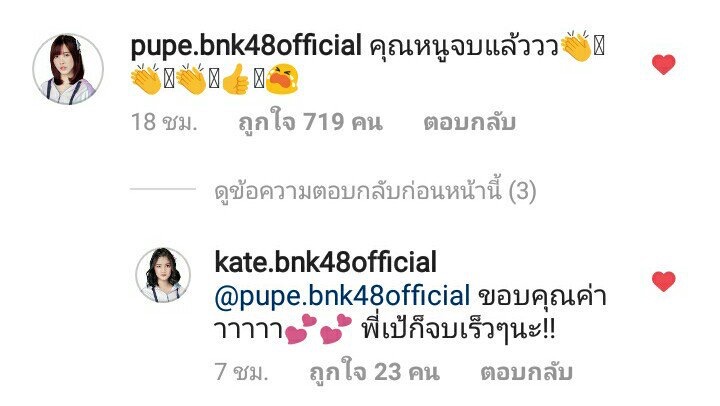
Task: Select the reply text พี่เป้ก็จบเร็วๆนะ!!
Action: (x=458, y=329)
